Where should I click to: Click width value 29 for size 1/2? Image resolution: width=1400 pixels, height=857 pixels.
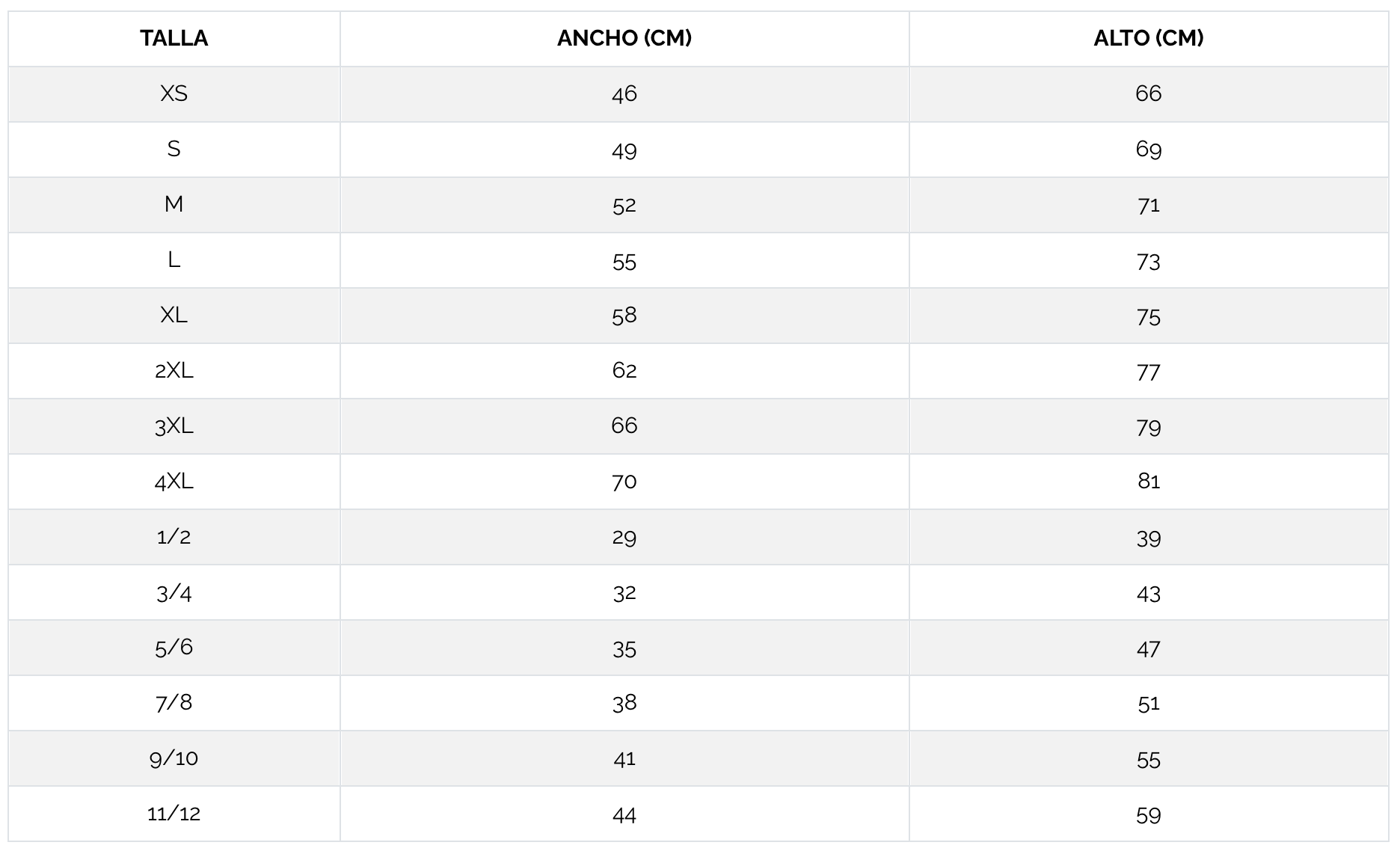(x=624, y=538)
